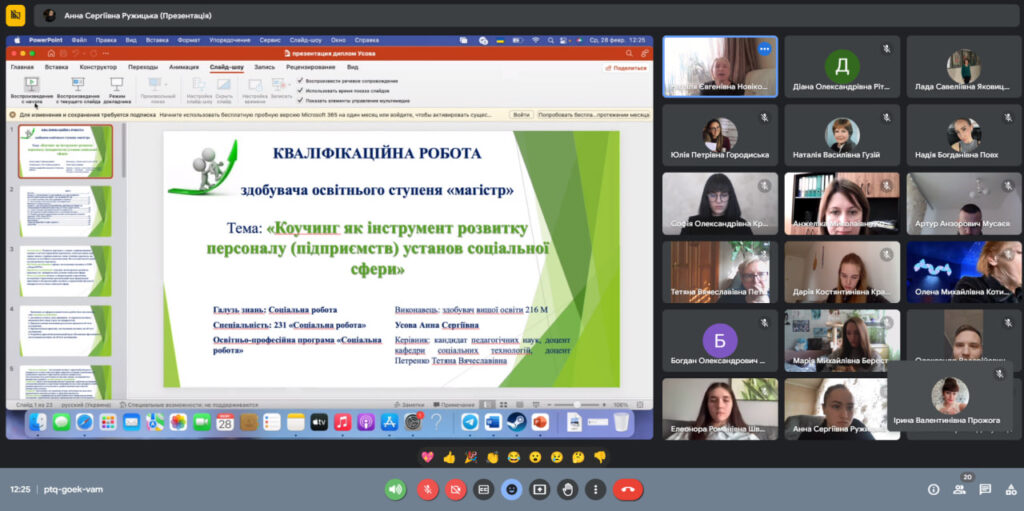Turn off the microphone in the call bar
Viewport: 1024px width, 511px height.
[426, 490]
